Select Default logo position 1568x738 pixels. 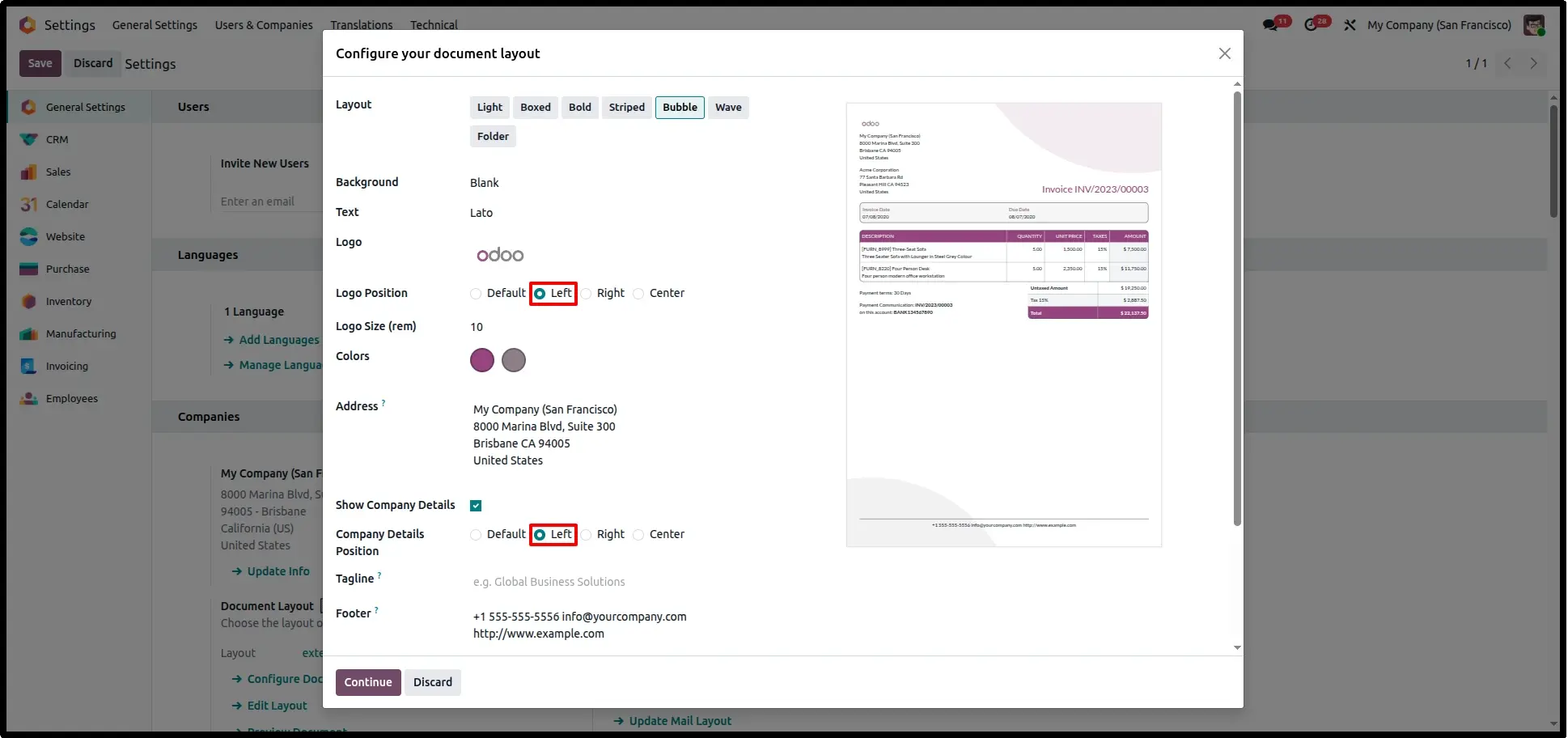(x=476, y=294)
